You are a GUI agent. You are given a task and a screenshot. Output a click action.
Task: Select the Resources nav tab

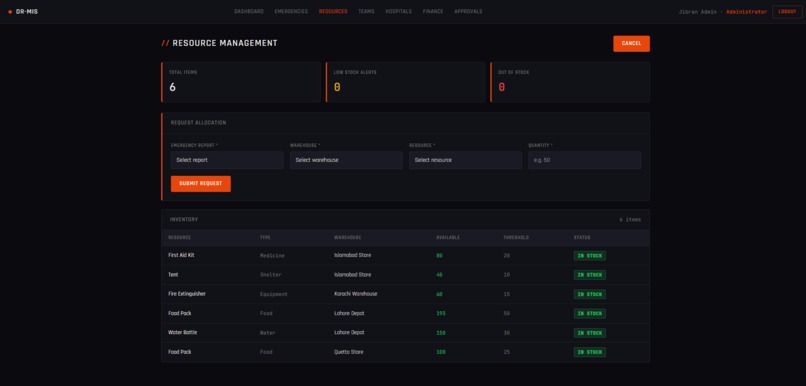(333, 11)
